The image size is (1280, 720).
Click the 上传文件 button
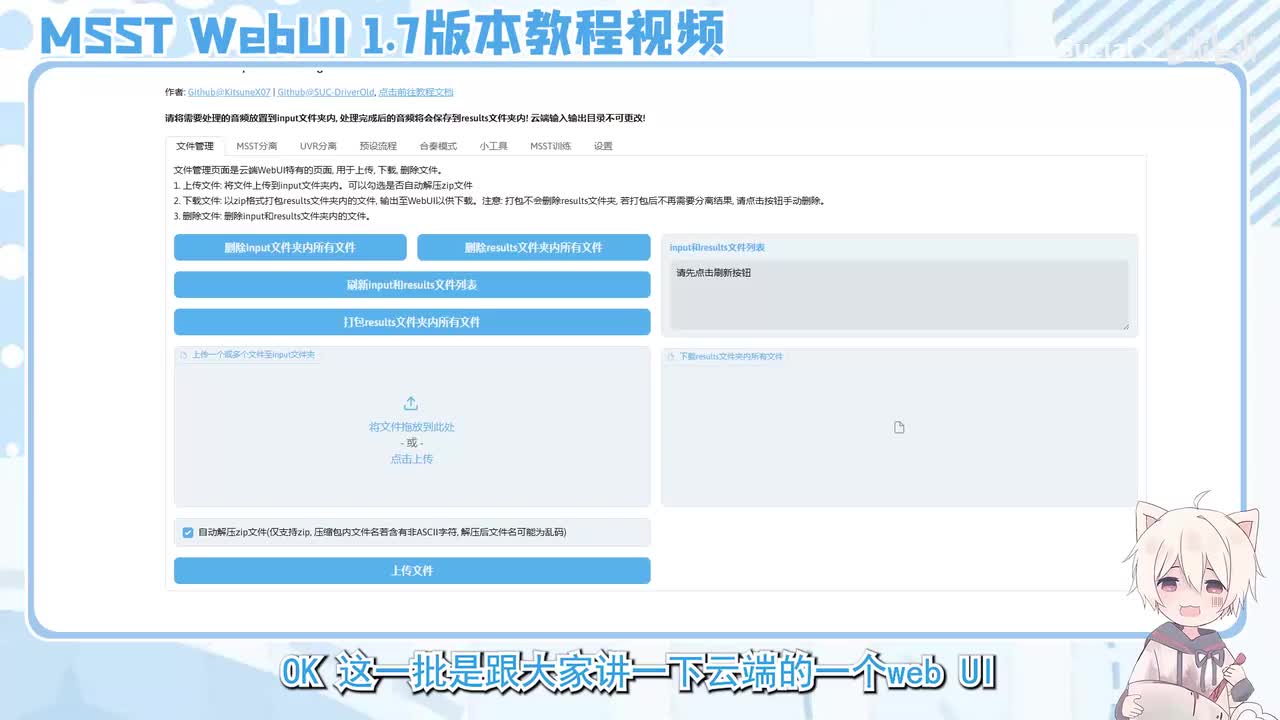coord(412,570)
